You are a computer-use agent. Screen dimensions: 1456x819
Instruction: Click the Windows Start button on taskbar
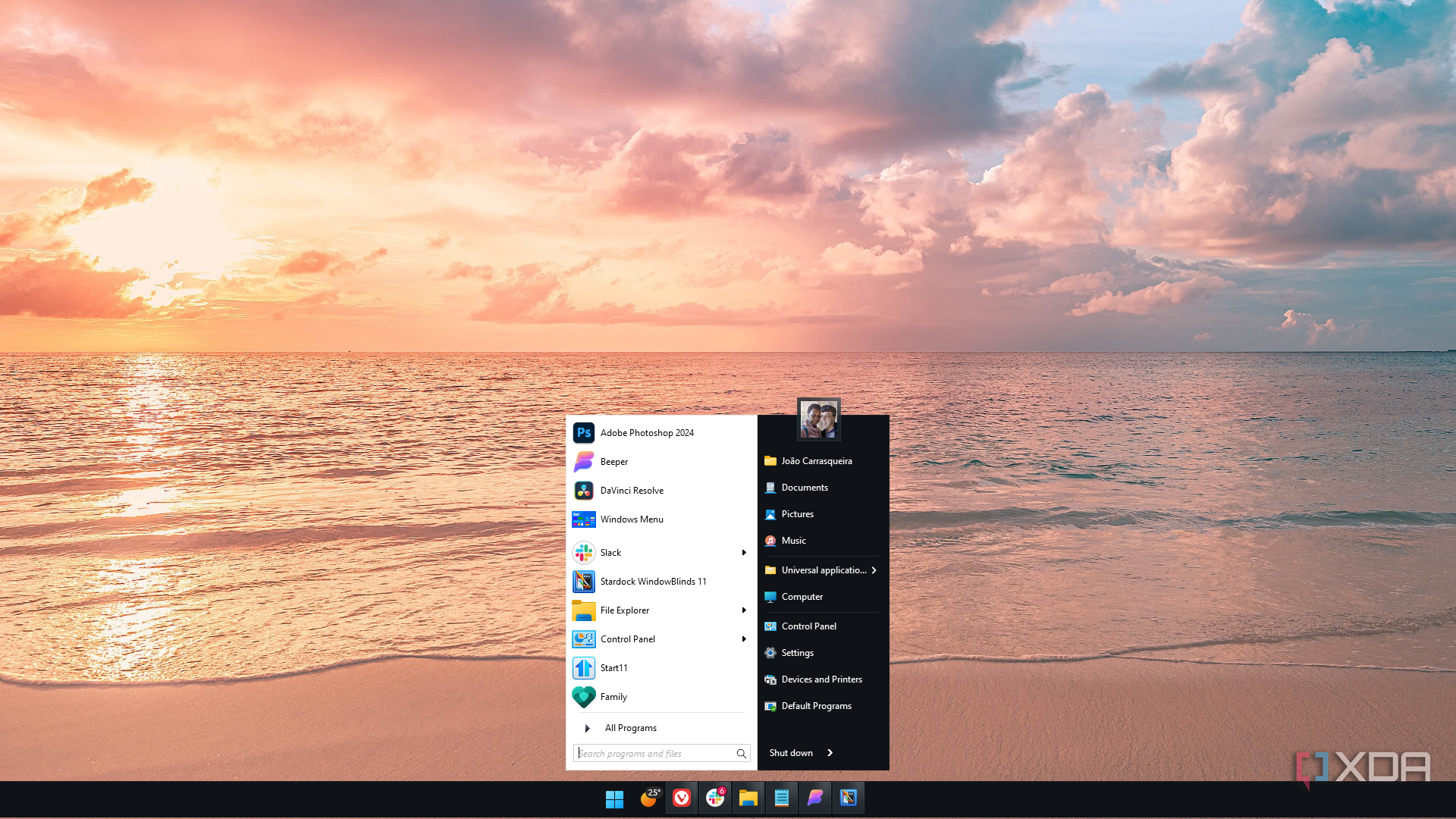614,799
